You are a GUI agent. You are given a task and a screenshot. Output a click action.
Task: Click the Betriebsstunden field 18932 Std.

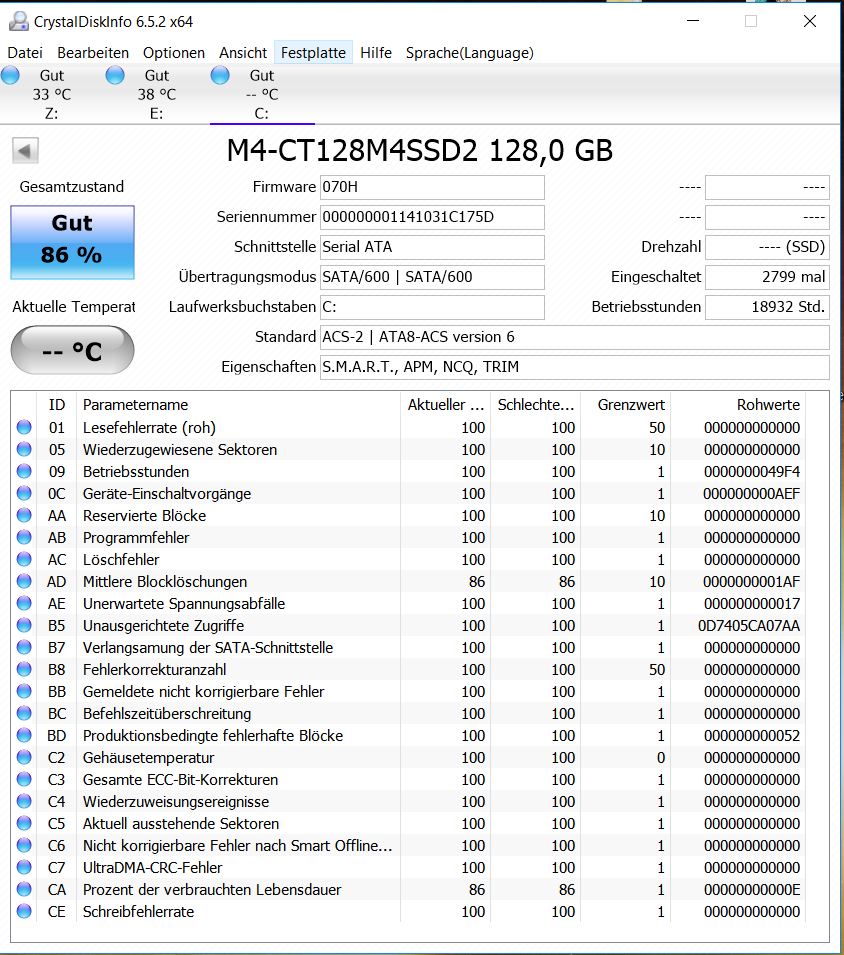[767, 307]
